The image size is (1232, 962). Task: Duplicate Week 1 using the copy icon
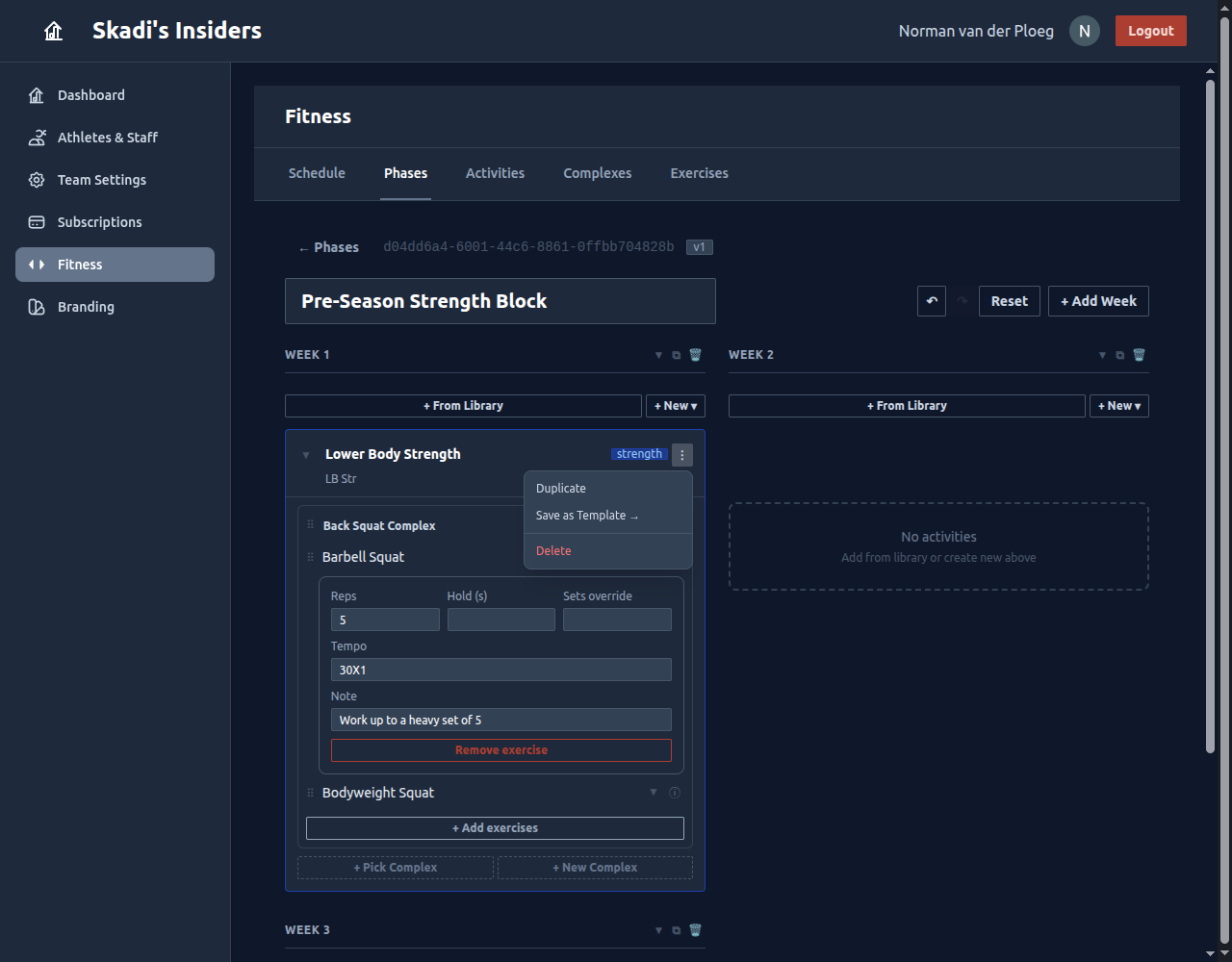point(677,355)
